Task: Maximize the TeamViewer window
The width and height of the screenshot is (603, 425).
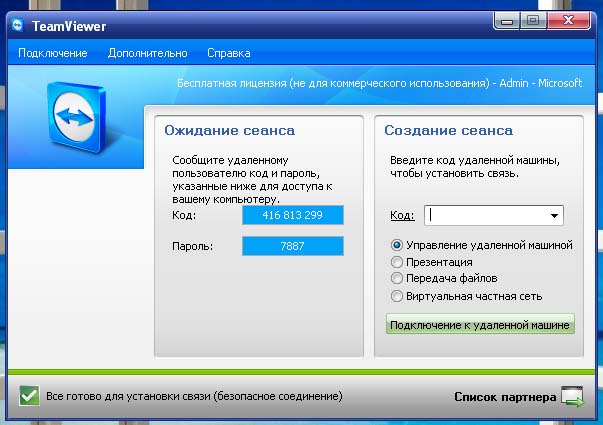Action: [533, 20]
